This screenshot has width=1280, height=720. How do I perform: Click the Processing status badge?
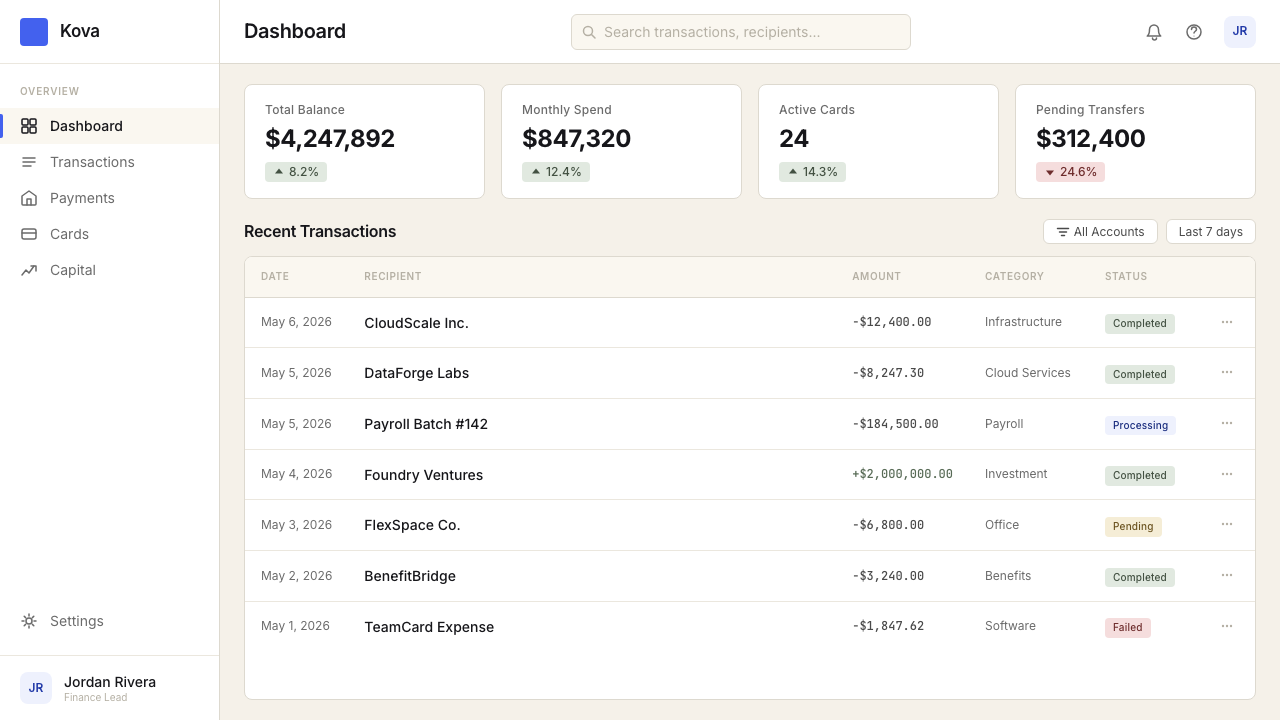click(1140, 425)
